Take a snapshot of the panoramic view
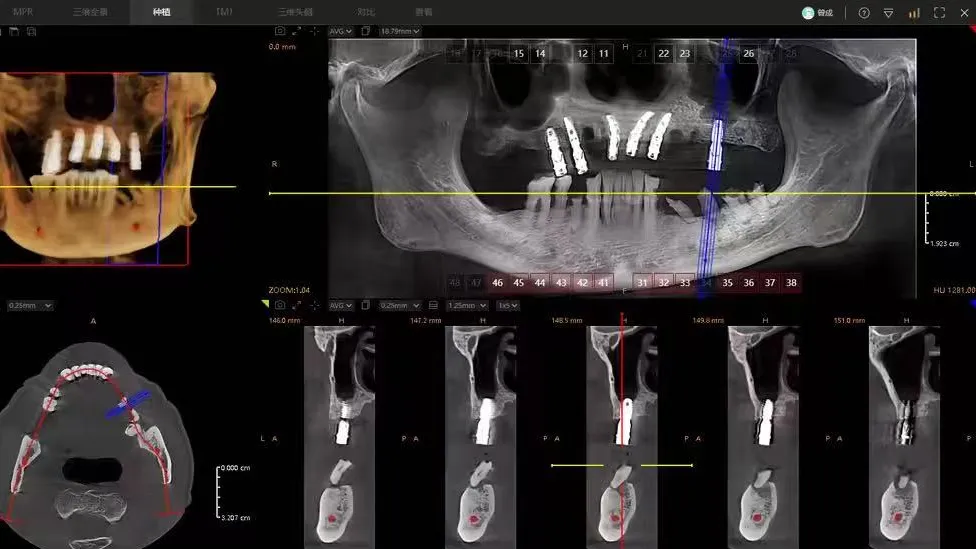The image size is (976, 549). 280,30
